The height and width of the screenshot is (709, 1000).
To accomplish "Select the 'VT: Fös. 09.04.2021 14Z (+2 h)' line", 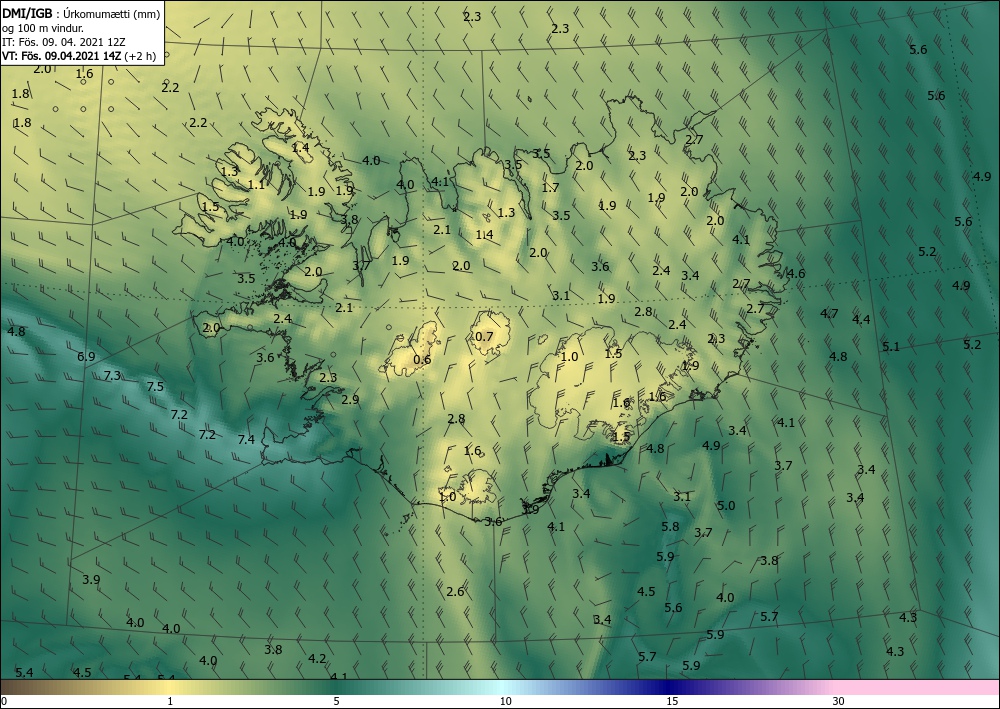I will 78,56.
